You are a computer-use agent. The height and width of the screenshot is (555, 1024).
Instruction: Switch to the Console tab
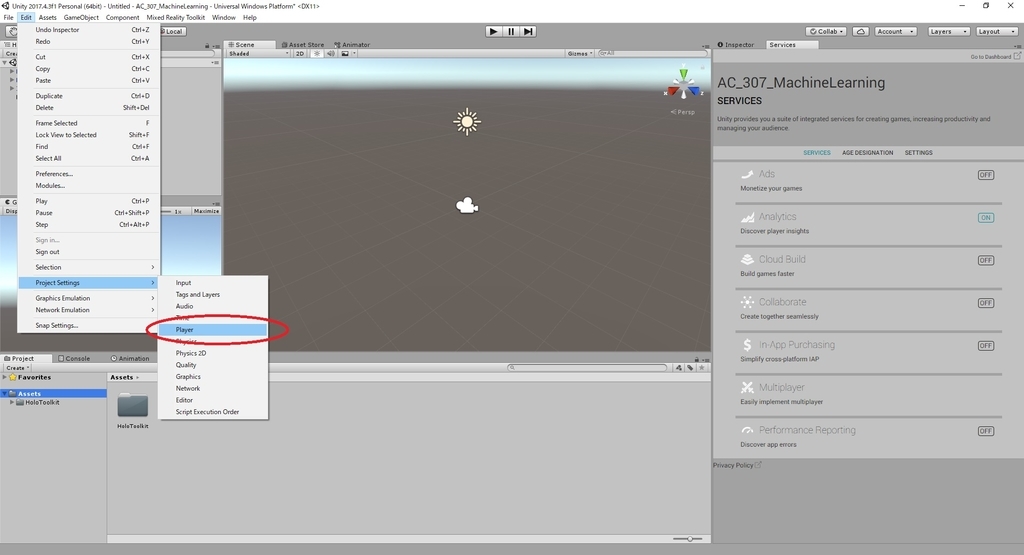[x=74, y=358]
